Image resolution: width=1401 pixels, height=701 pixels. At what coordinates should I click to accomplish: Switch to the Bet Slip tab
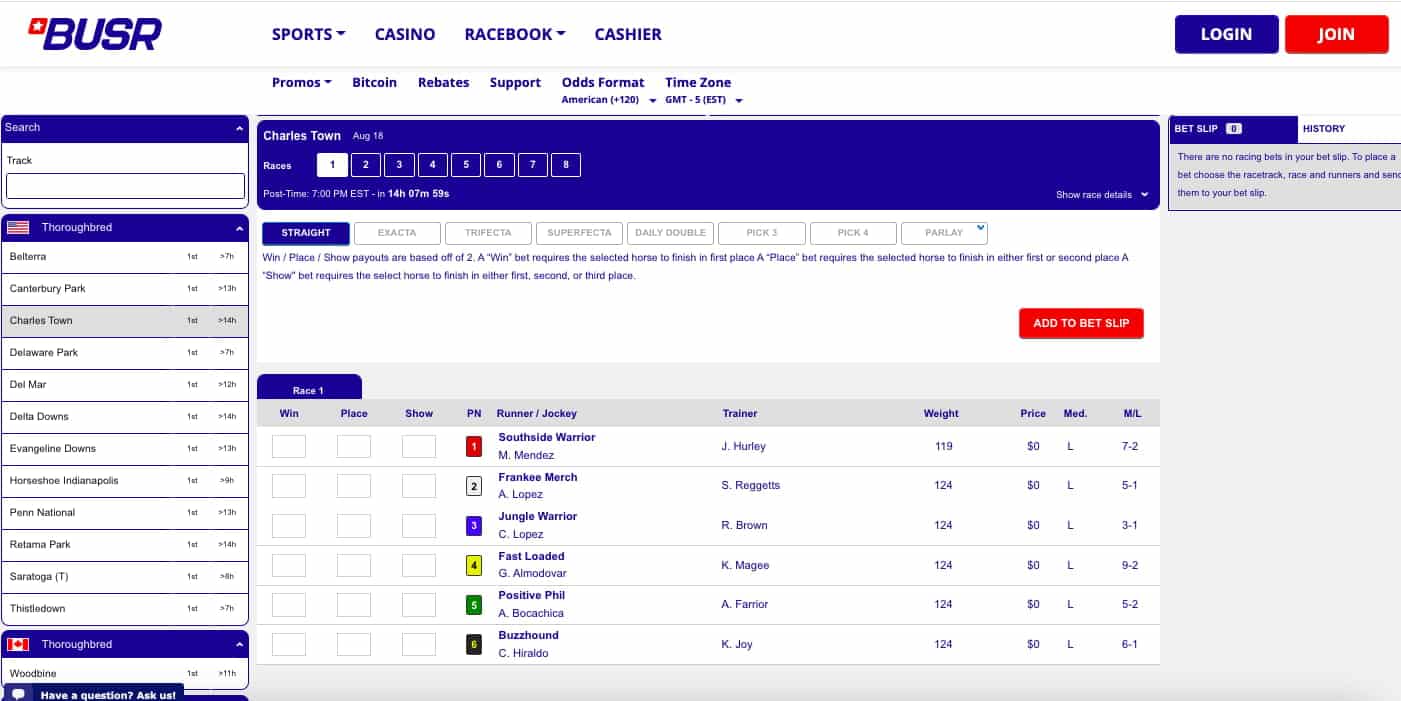(x=1233, y=129)
